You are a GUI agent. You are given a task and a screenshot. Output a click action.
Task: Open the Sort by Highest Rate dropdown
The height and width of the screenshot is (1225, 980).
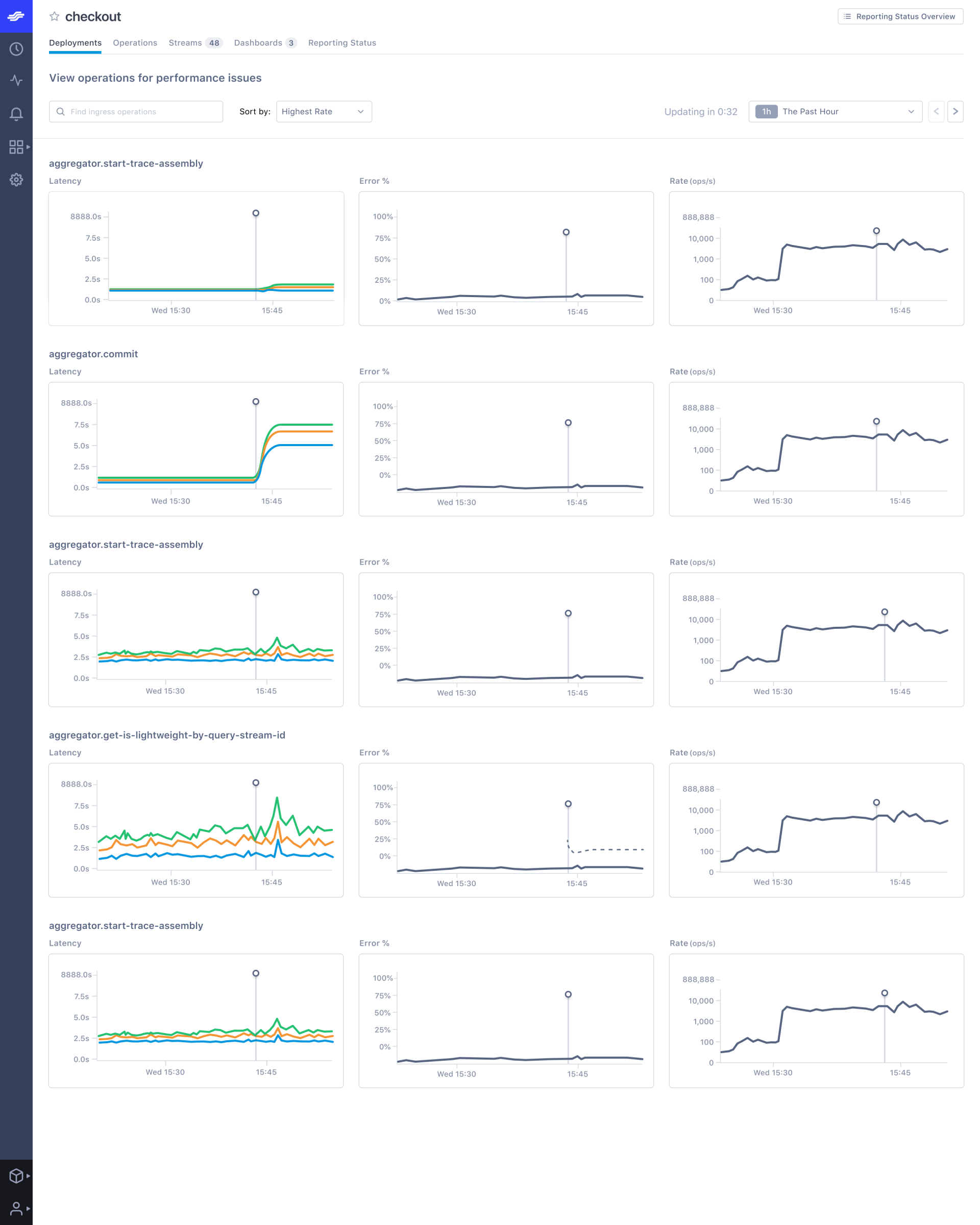tap(324, 111)
